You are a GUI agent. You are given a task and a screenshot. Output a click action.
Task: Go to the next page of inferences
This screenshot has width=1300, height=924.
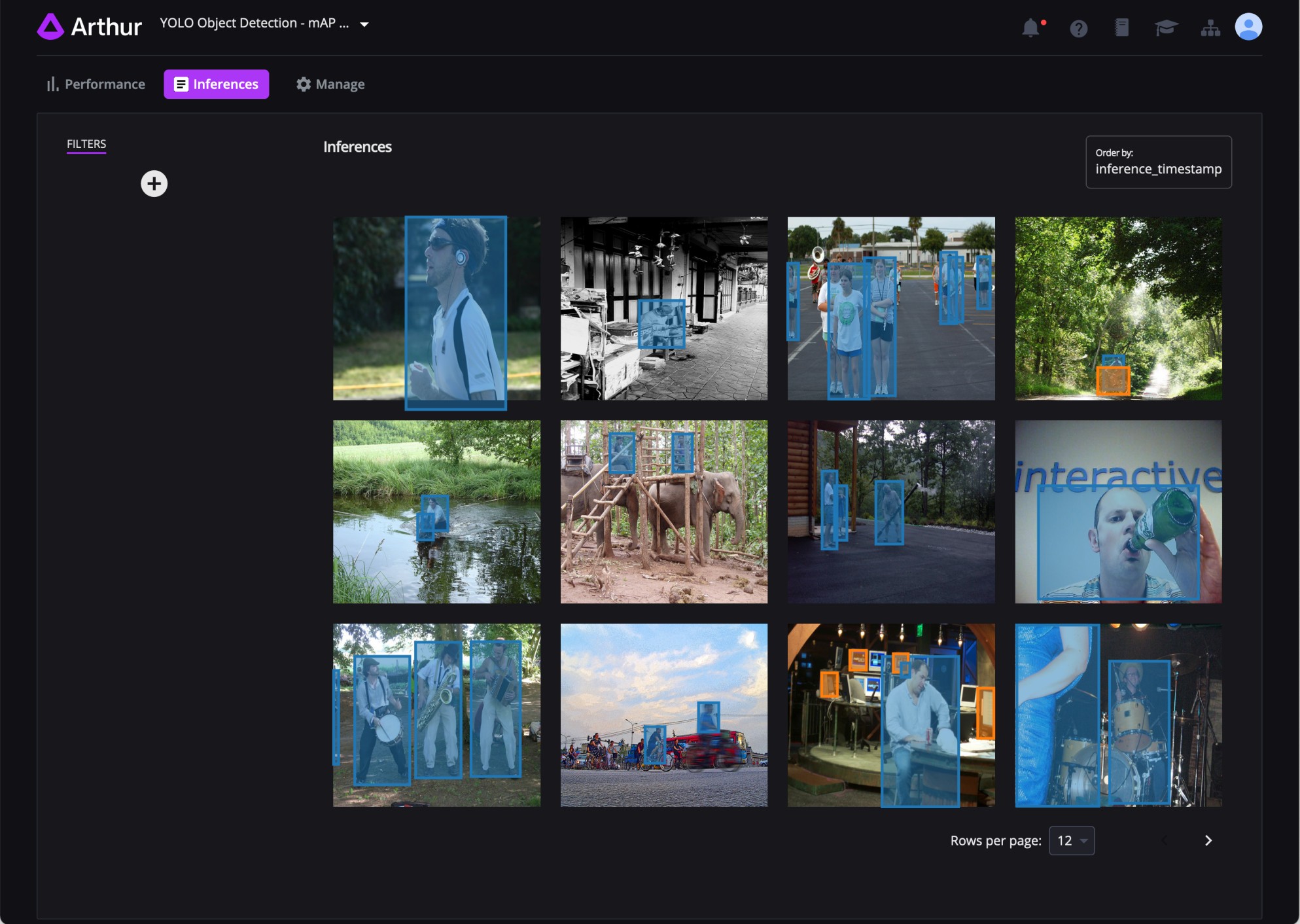tap(1208, 840)
